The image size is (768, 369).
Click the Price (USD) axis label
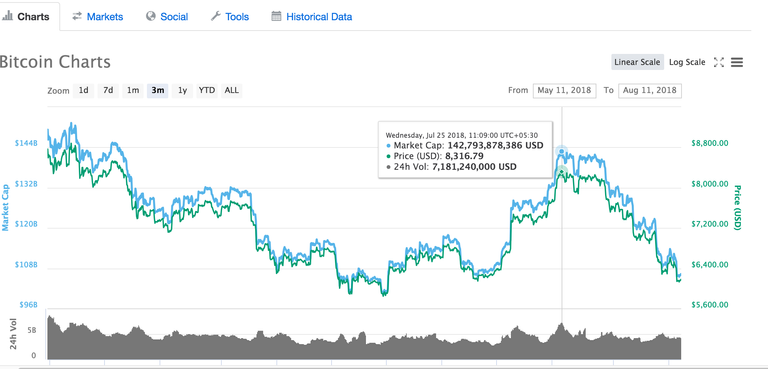[x=738, y=207]
